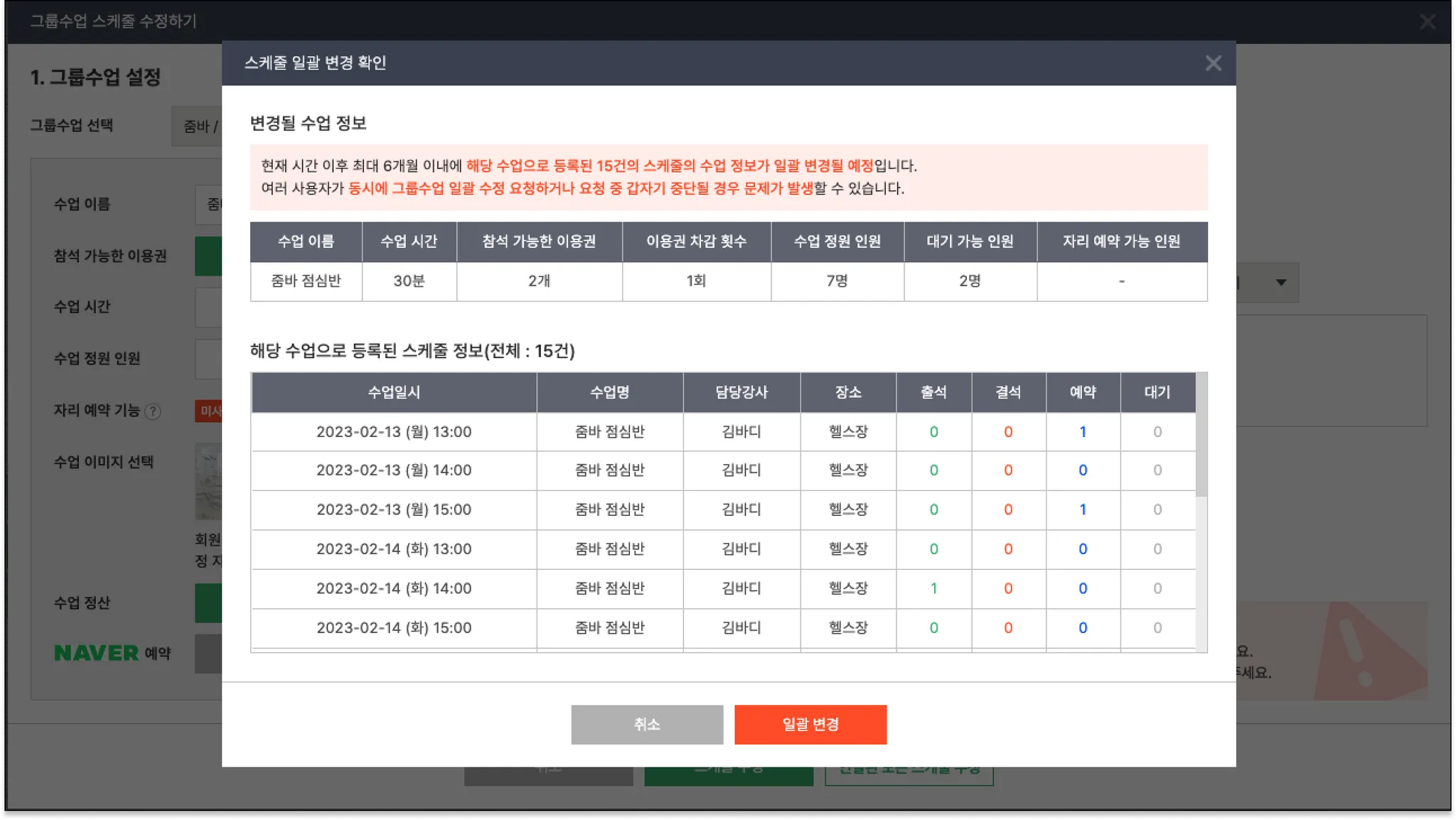Viewport: 1456px width, 820px height.
Task: Click the 2023-02-13 (월) 13:00 schedule row
Action: point(393,432)
